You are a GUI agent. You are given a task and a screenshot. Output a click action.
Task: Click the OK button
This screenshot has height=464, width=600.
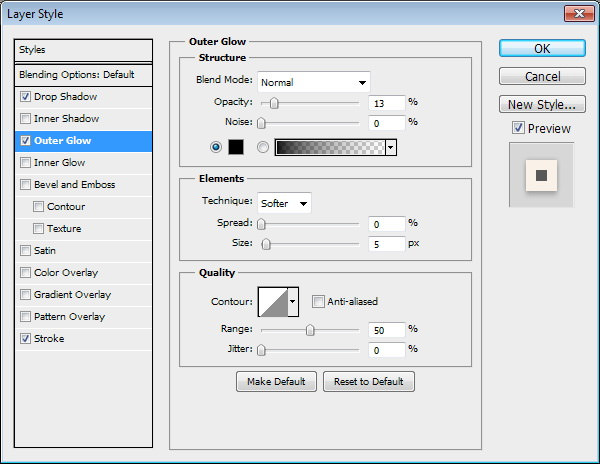tap(542, 49)
